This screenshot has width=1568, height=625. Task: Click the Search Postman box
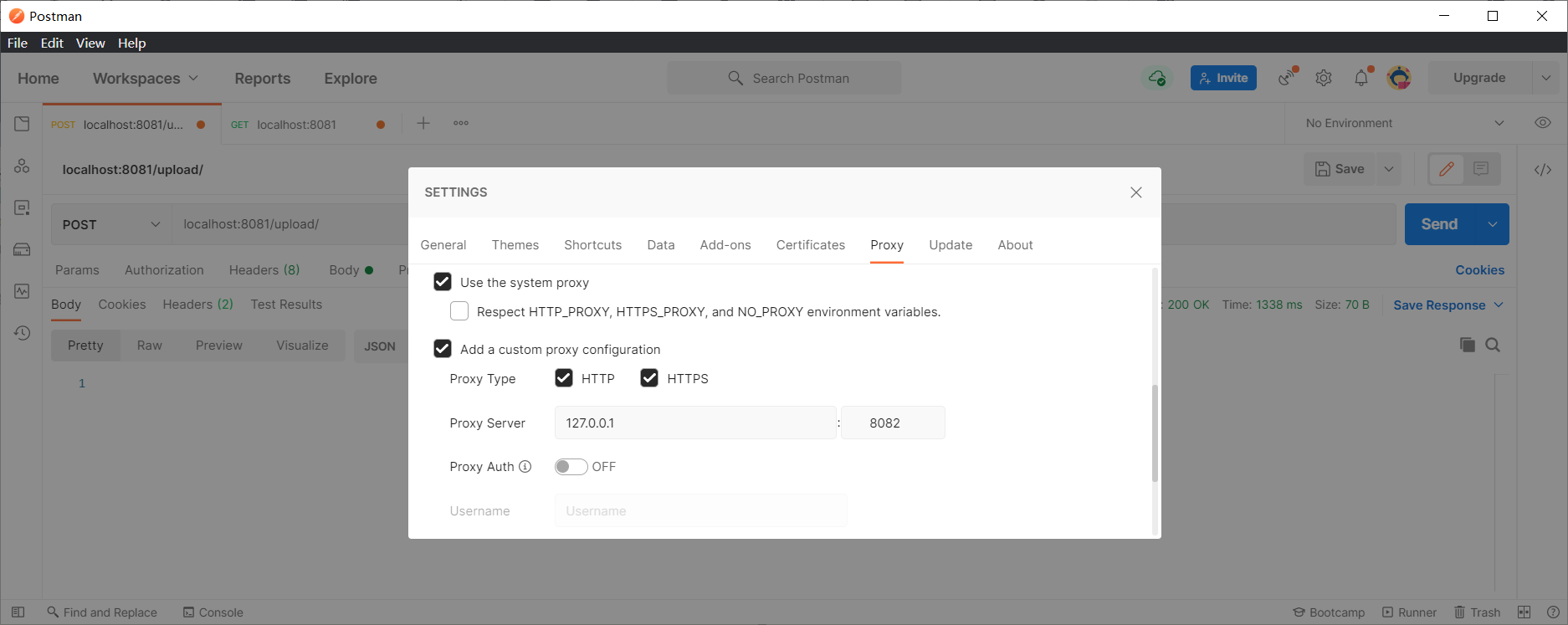coord(784,78)
